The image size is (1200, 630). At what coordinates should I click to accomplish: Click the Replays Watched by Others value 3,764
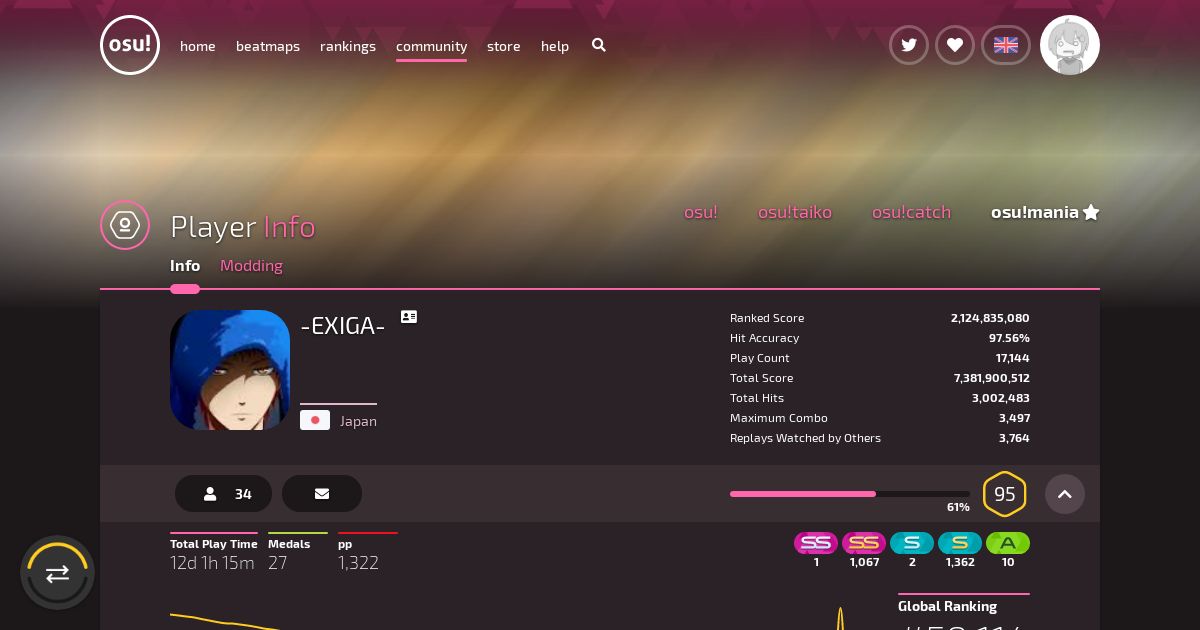point(1014,438)
